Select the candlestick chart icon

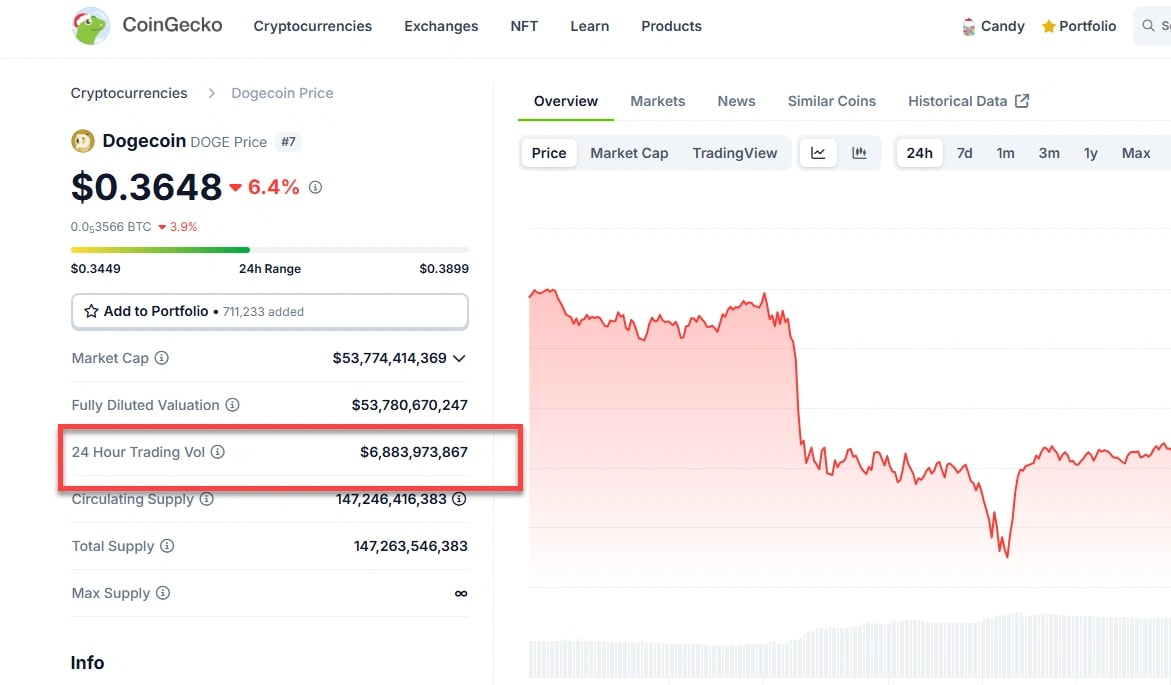coord(859,153)
